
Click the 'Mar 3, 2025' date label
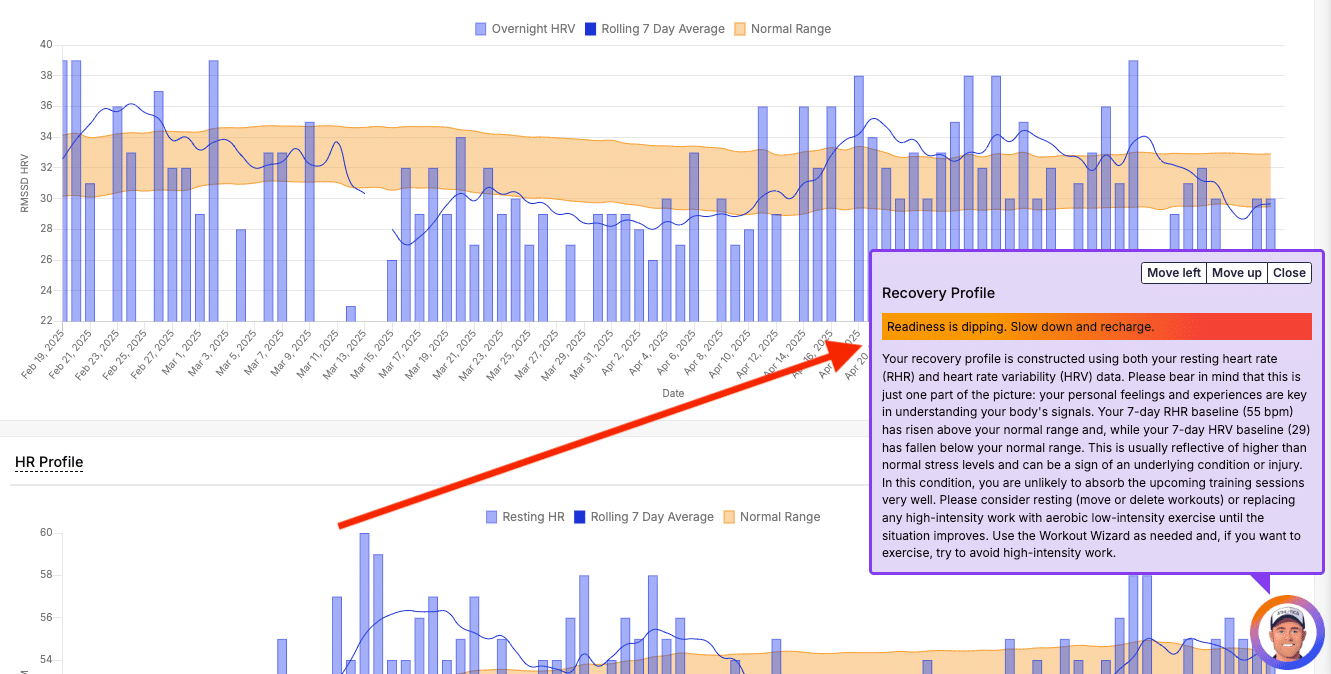tap(208, 354)
